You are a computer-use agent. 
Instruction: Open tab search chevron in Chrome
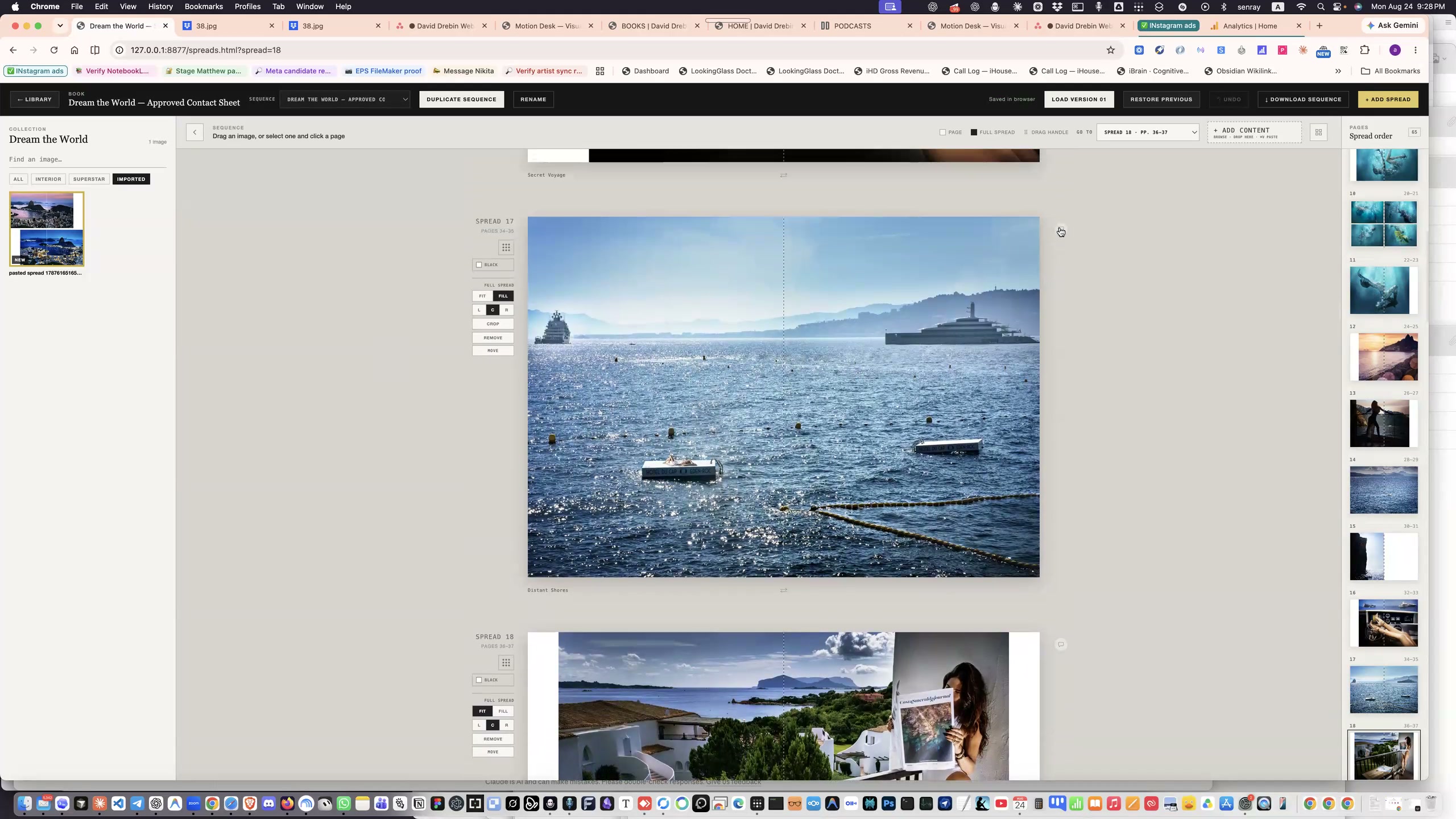tap(60, 26)
